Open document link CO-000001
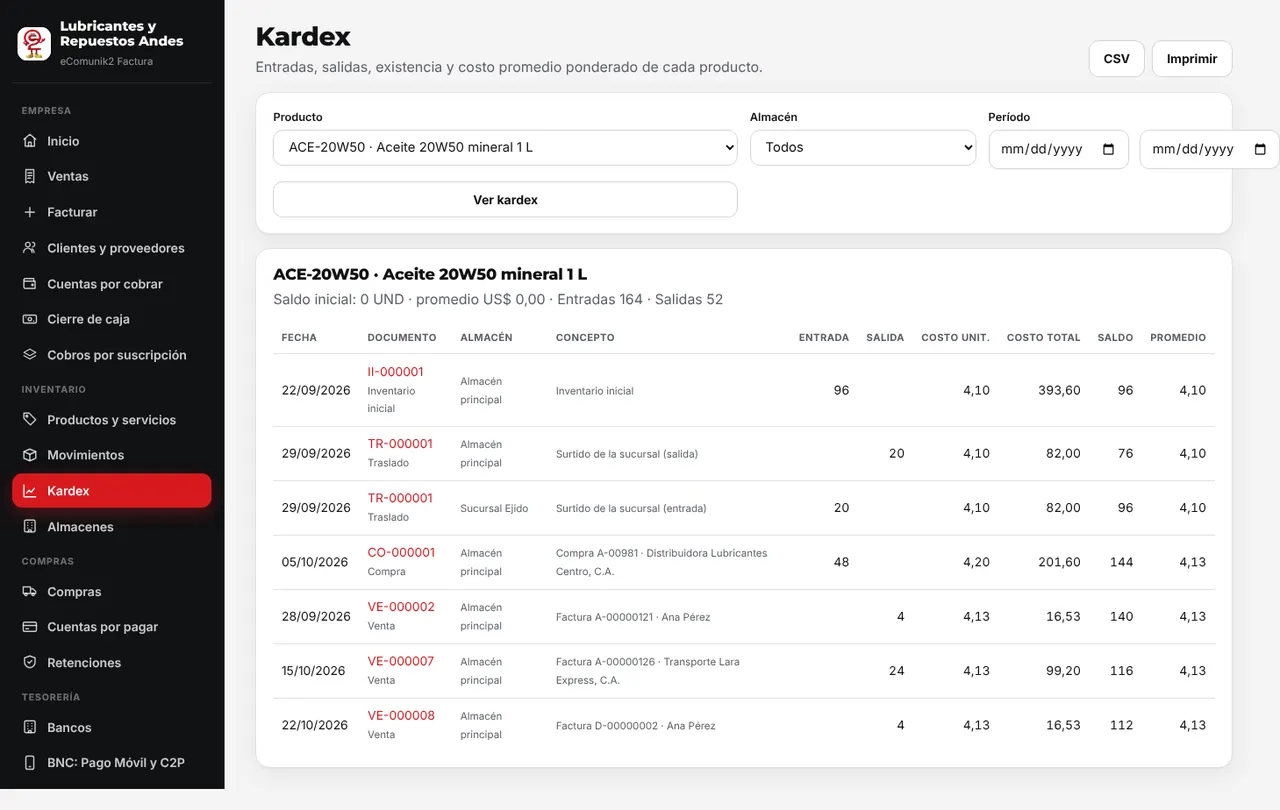The height and width of the screenshot is (810, 1280). [401, 552]
